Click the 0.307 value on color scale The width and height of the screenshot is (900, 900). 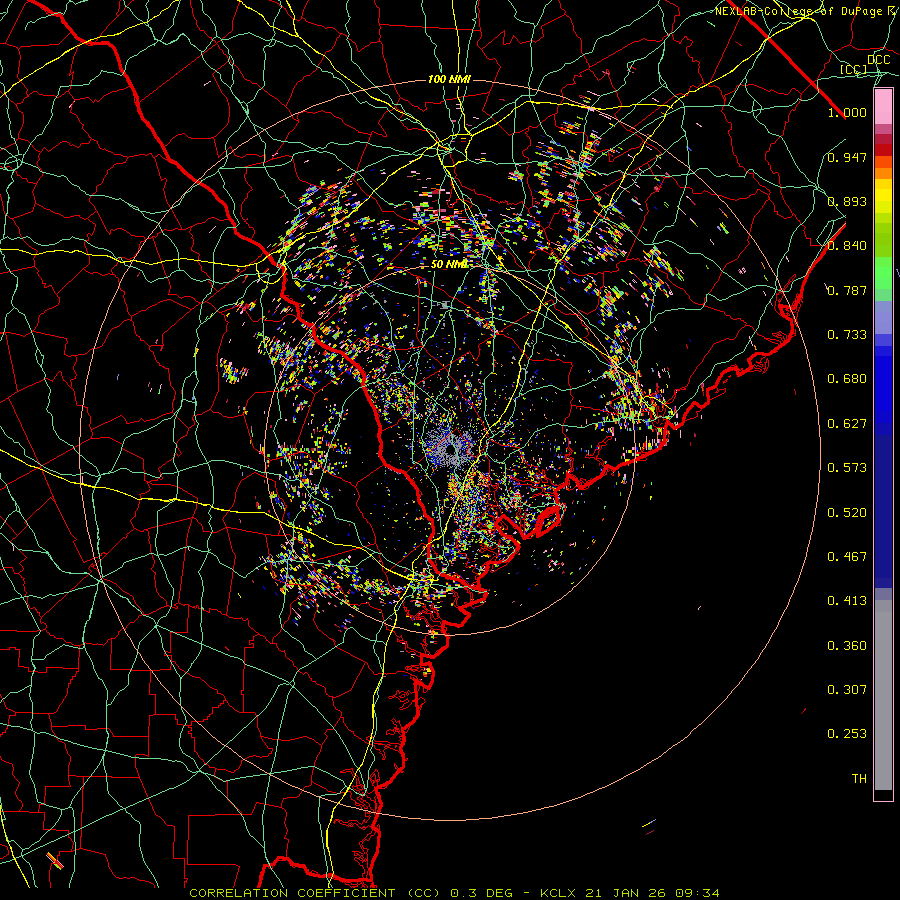pos(847,690)
